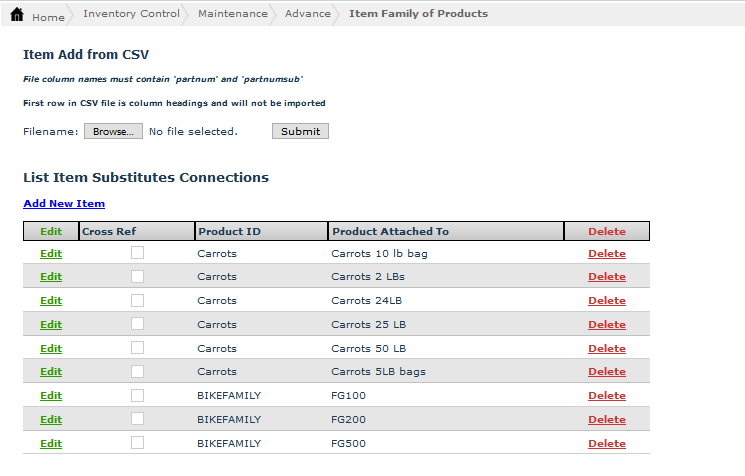Enable Cross Ref for FG100 row
The width and height of the screenshot is (745, 476).
(137, 395)
